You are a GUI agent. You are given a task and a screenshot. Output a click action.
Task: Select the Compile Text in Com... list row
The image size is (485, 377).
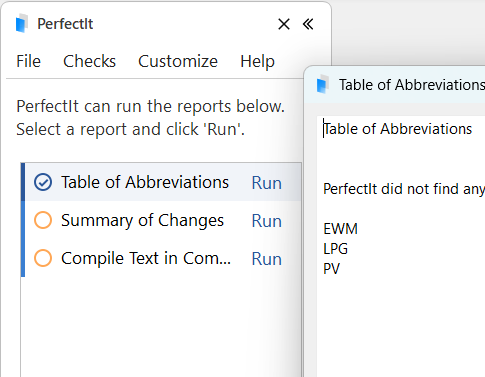coord(161,258)
